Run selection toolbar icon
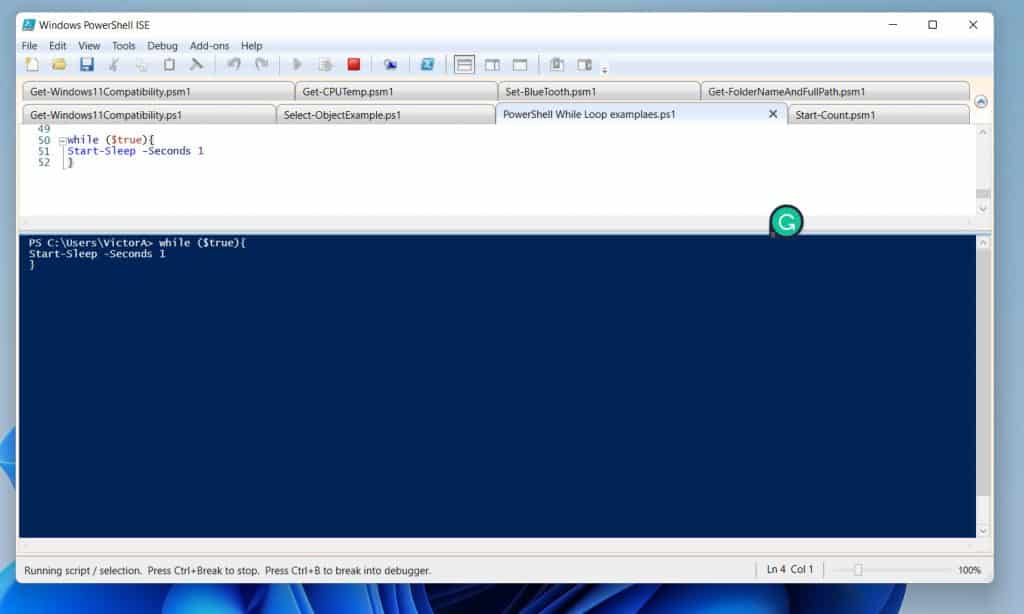Screen dimensions: 1024x614 click(x=325, y=64)
